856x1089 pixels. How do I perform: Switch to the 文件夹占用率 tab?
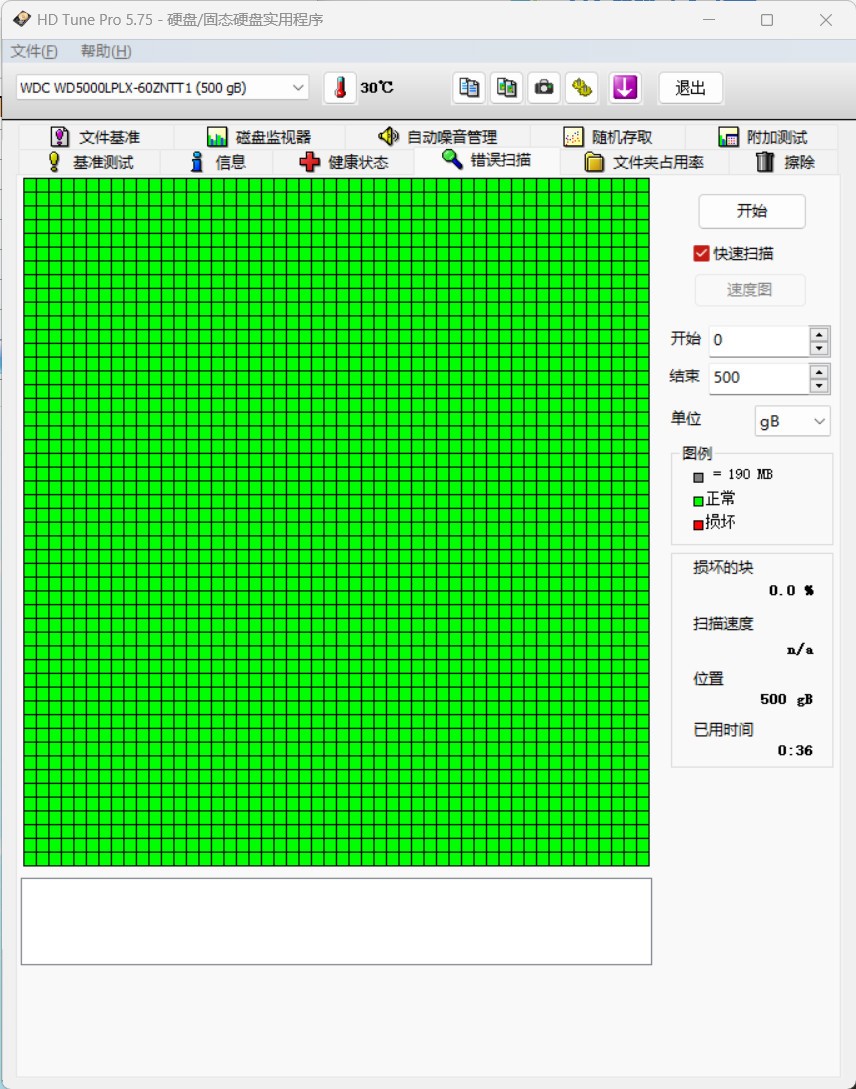tap(644, 162)
